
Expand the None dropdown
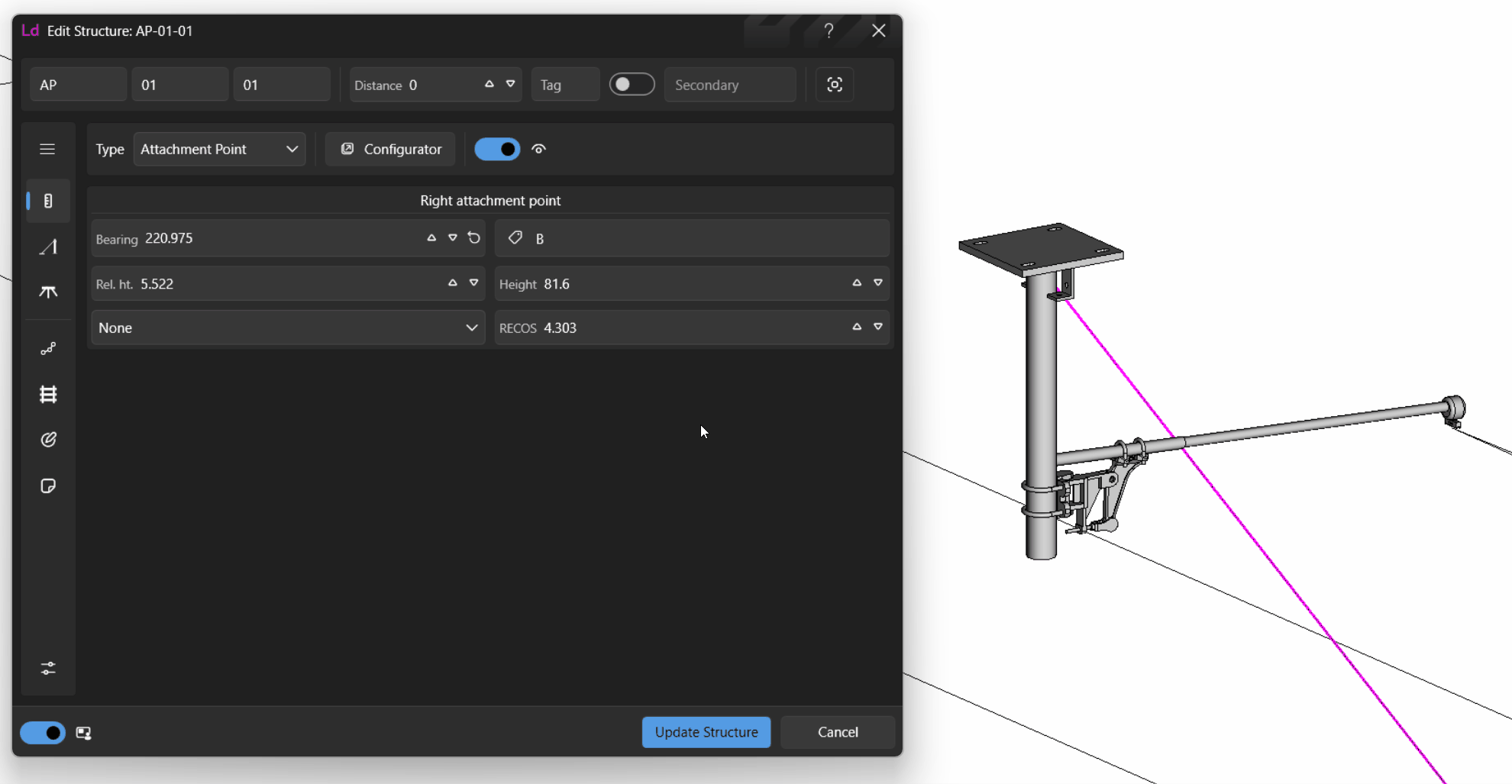coord(288,327)
